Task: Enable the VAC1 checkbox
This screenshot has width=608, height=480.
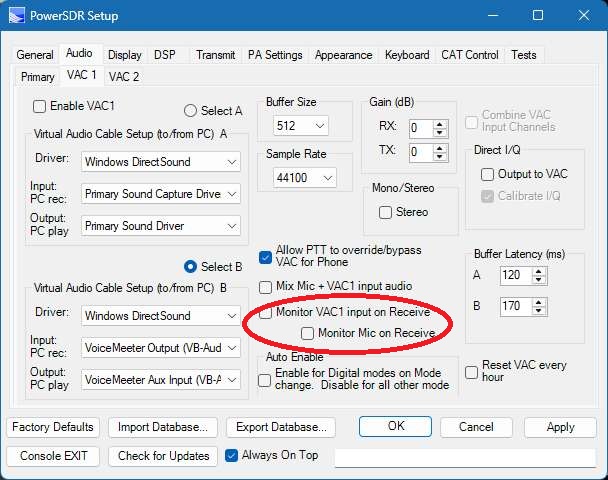Action: 40,107
